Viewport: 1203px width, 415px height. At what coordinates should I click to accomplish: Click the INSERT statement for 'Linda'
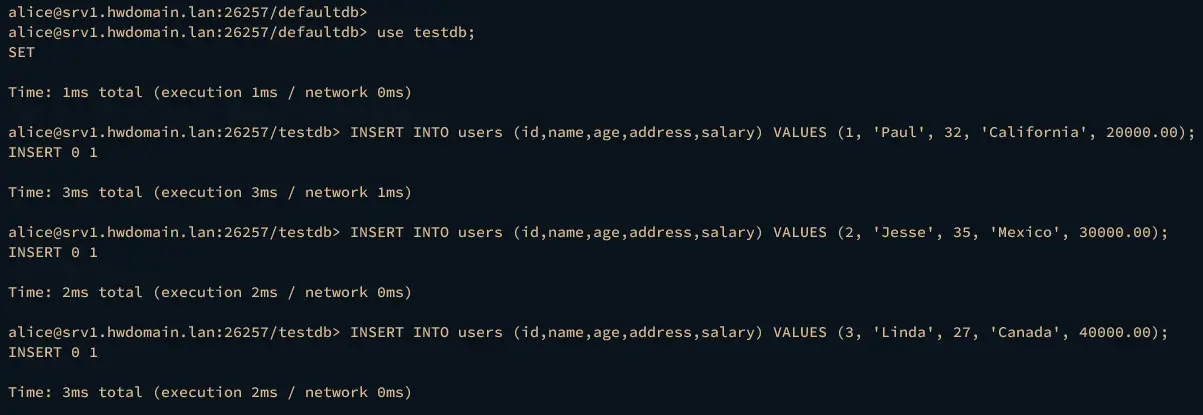click(759, 333)
